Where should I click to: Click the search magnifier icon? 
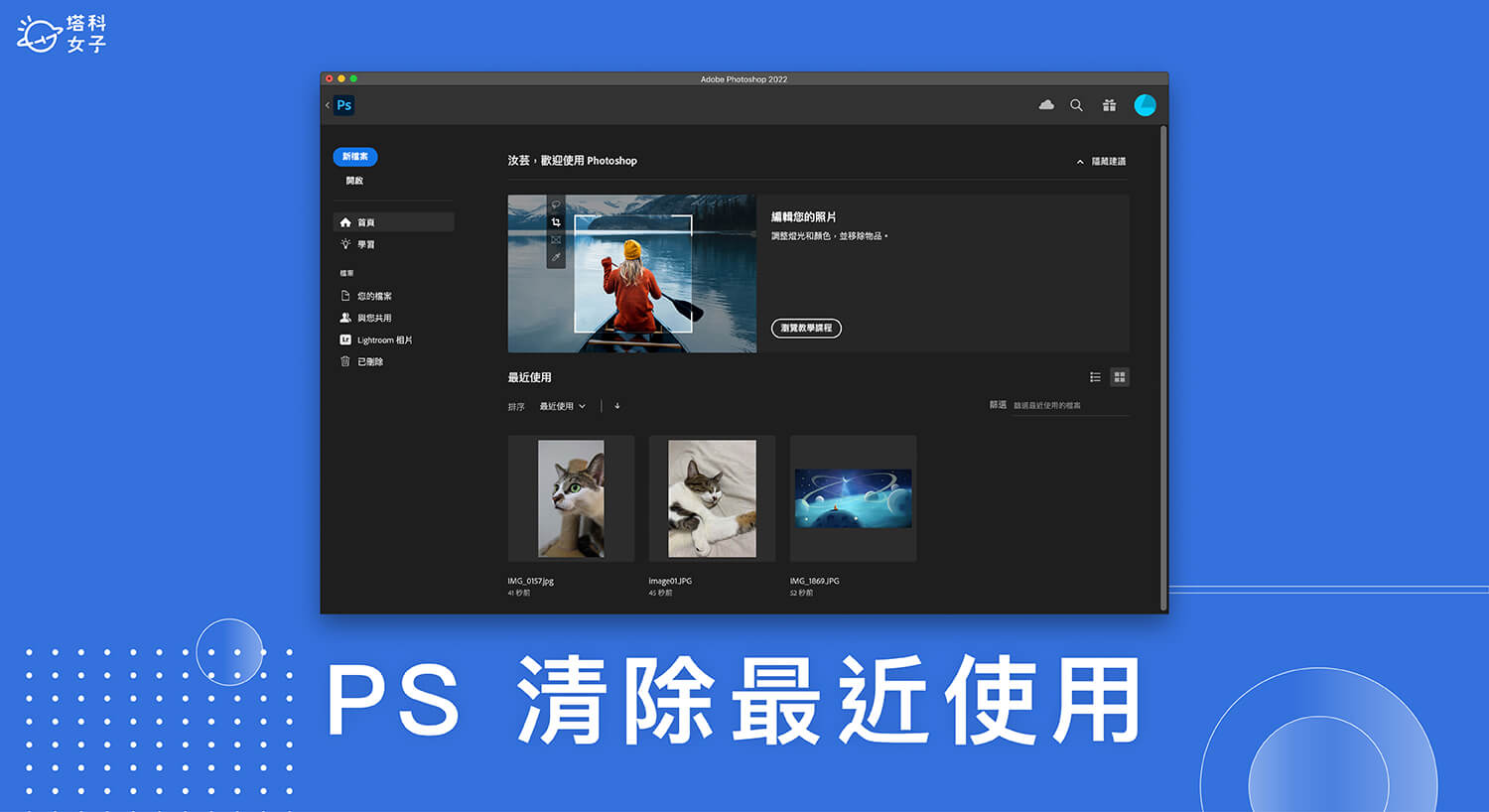pyautogui.click(x=1076, y=105)
